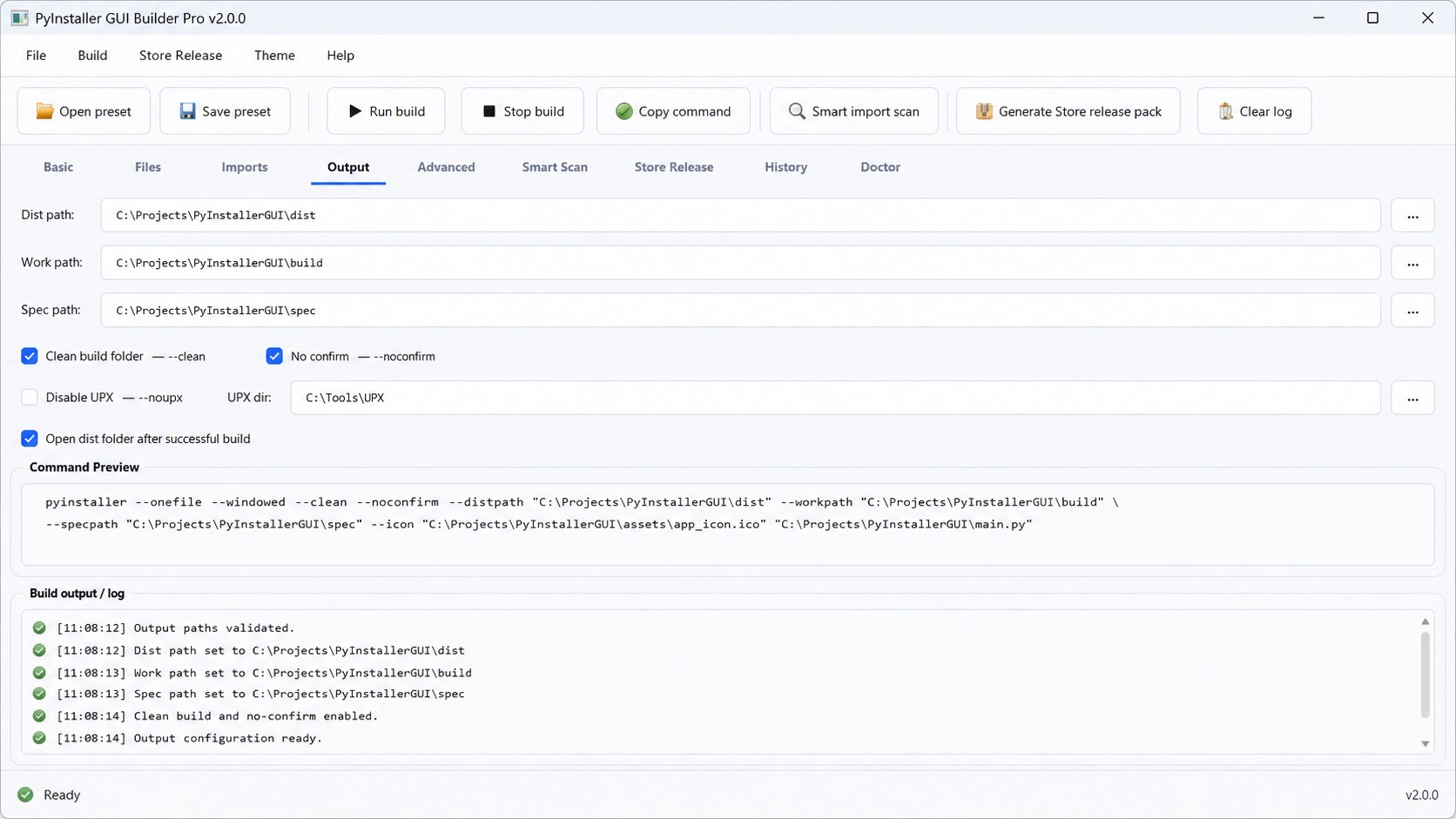The width and height of the screenshot is (1456, 819).
Task: Enable the Disable UPX checkbox
Action: (x=30, y=398)
